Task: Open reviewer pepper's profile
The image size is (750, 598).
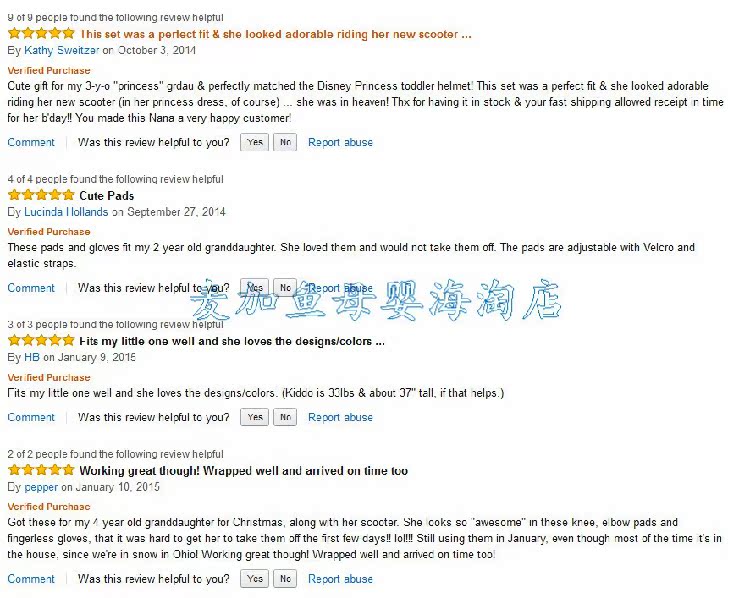Action: [x=41, y=487]
